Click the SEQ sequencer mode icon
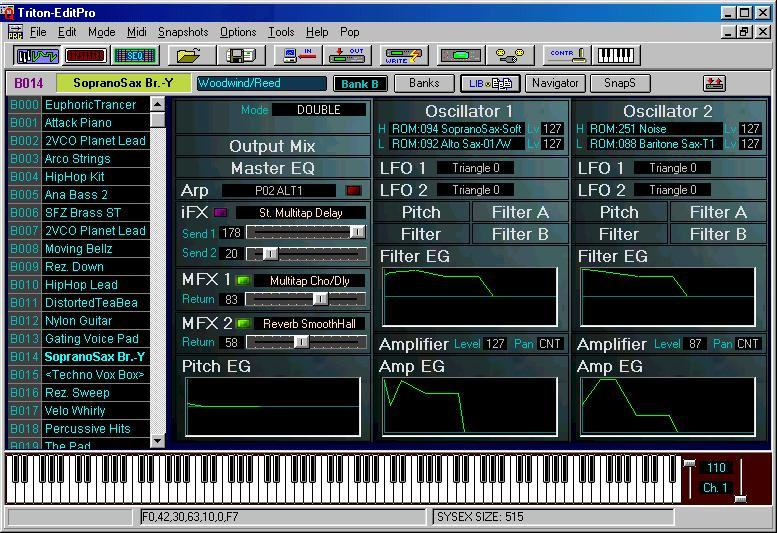 (x=136, y=55)
